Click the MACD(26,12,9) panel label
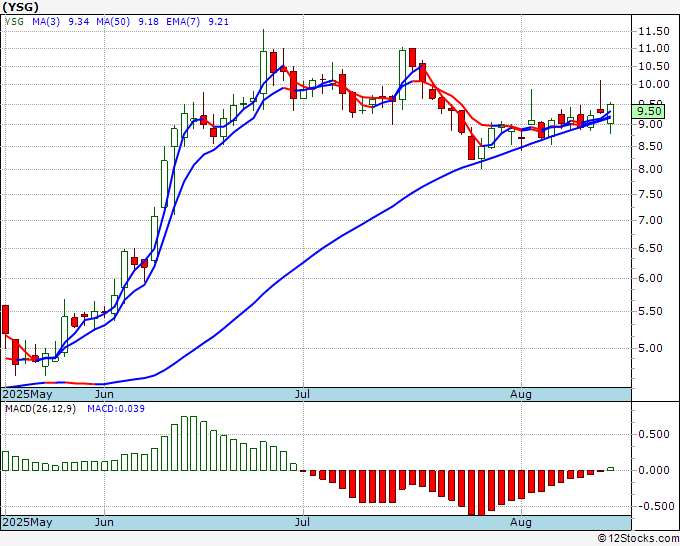The width and height of the screenshot is (680, 546). click(x=40, y=409)
